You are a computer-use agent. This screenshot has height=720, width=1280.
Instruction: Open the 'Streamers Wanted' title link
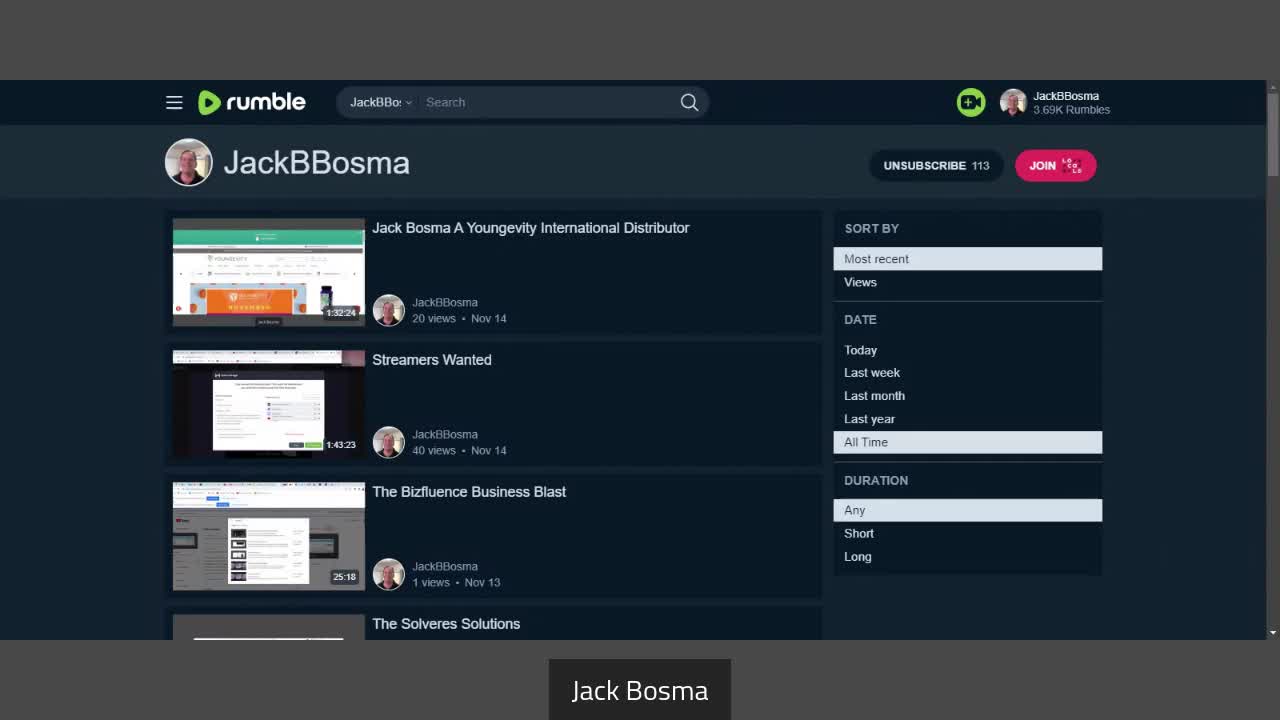click(432, 360)
